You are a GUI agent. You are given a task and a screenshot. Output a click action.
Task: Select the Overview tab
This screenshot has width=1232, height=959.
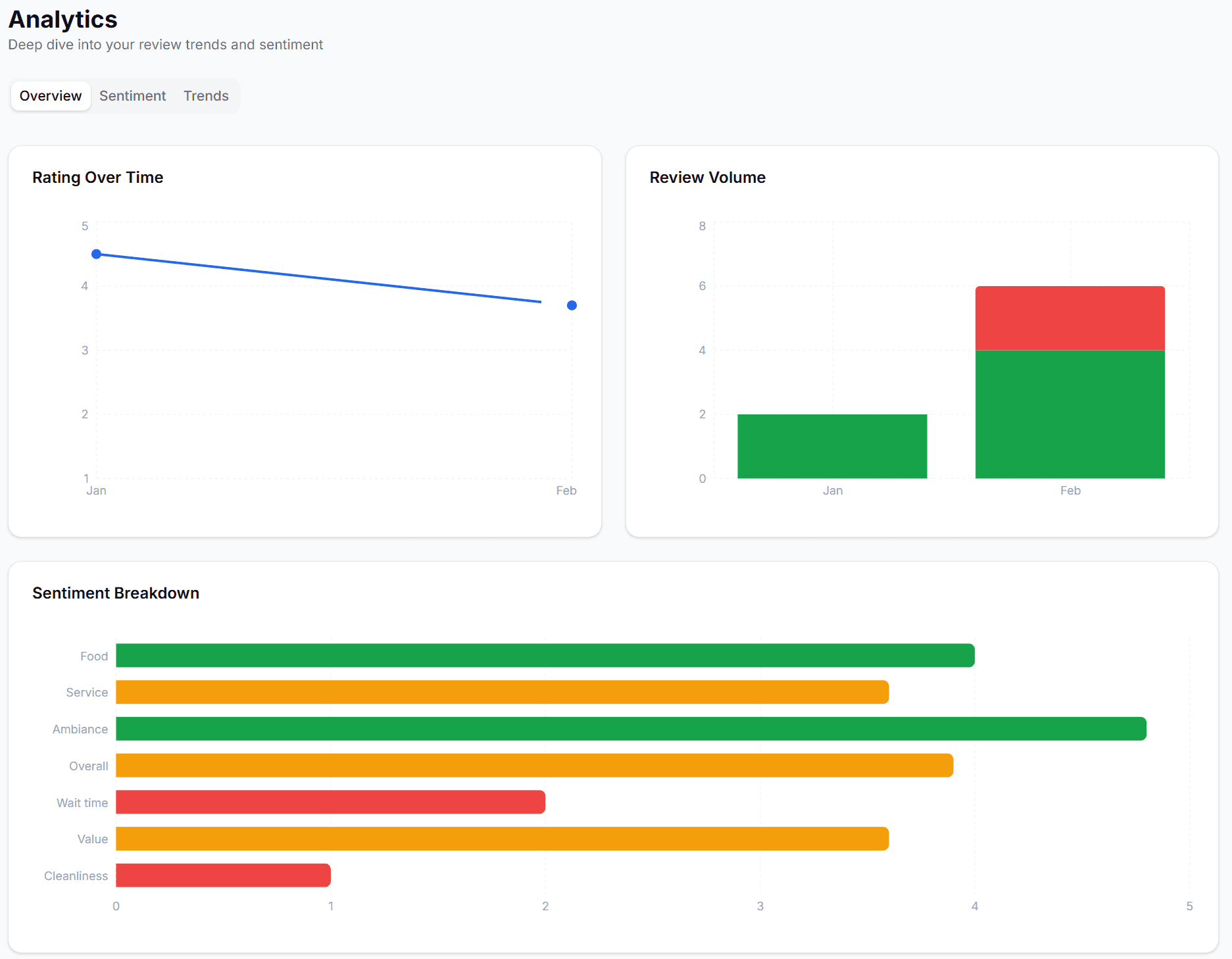click(50, 95)
